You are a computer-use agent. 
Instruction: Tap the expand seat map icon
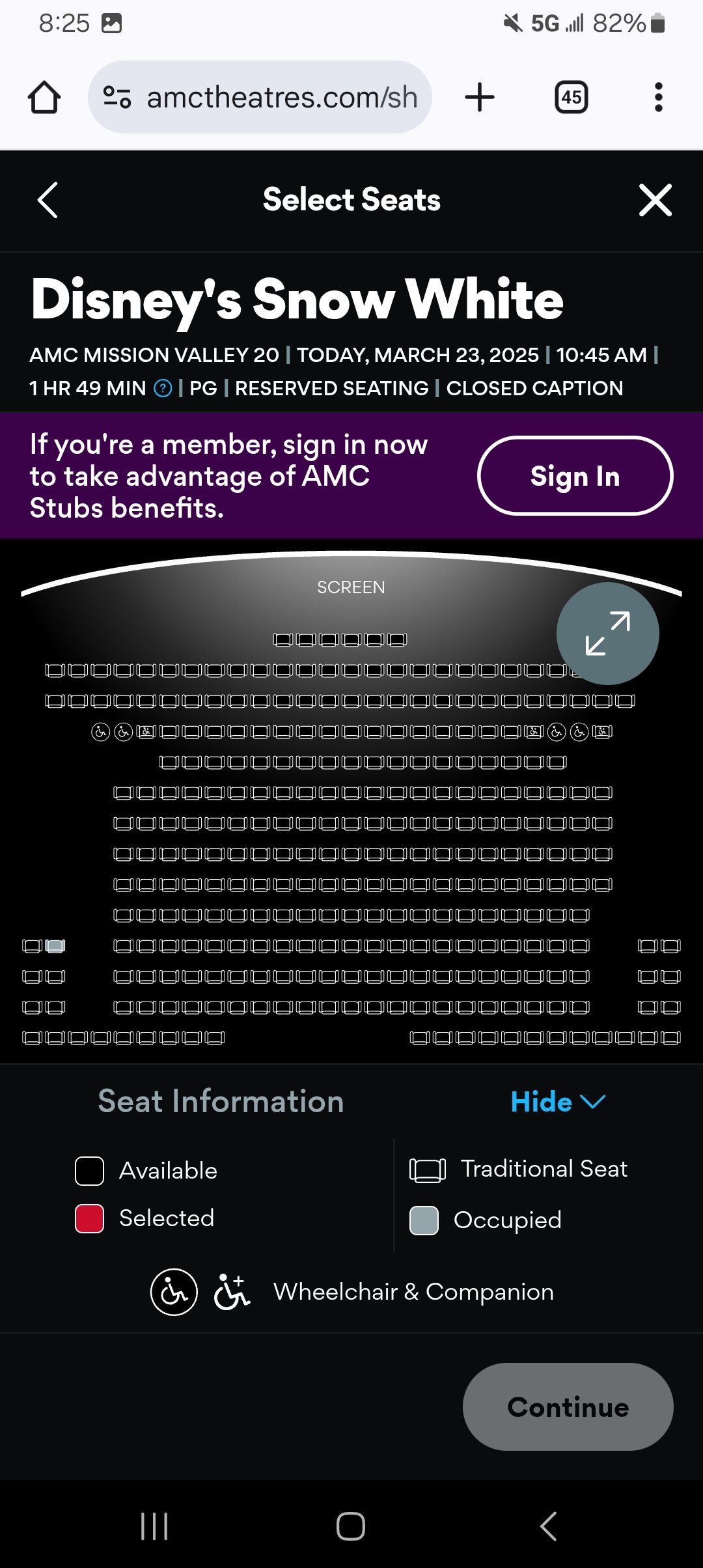click(x=607, y=633)
